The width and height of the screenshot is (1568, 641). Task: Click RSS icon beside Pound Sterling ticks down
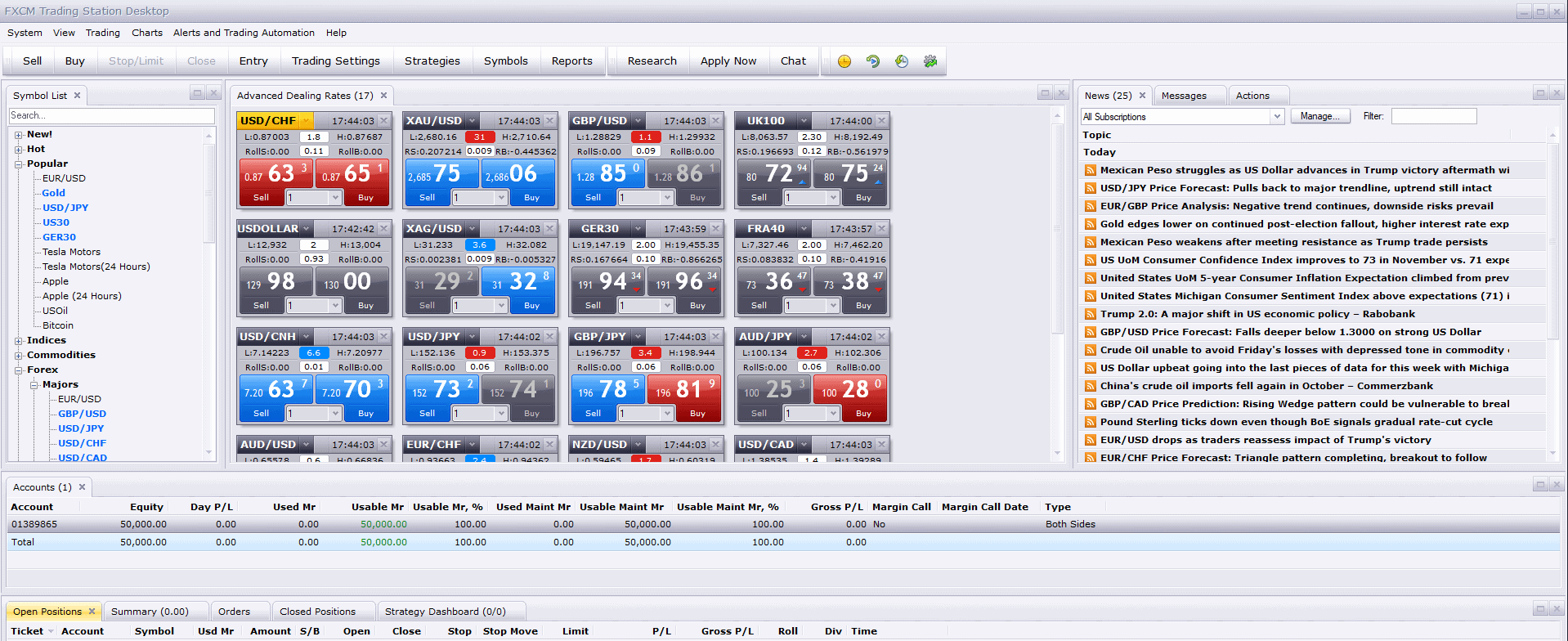[1091, 422]
